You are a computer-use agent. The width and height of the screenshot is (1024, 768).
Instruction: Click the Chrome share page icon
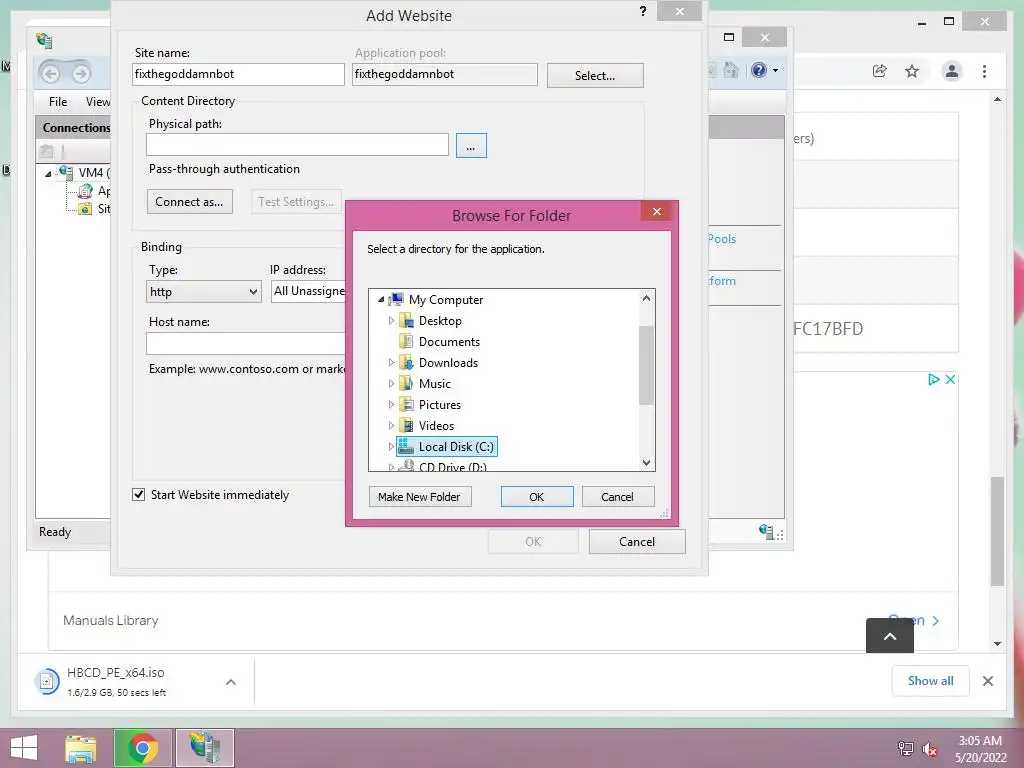(880, 71)
